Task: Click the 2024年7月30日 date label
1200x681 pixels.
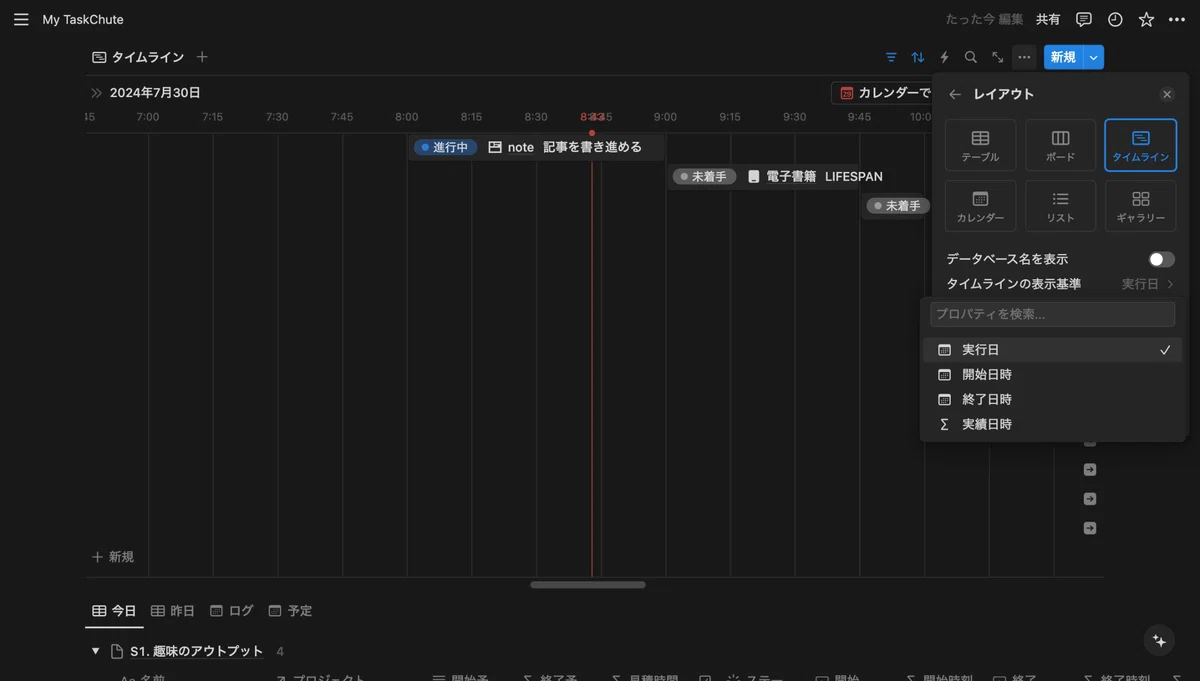Action: (x=155, y=93)
